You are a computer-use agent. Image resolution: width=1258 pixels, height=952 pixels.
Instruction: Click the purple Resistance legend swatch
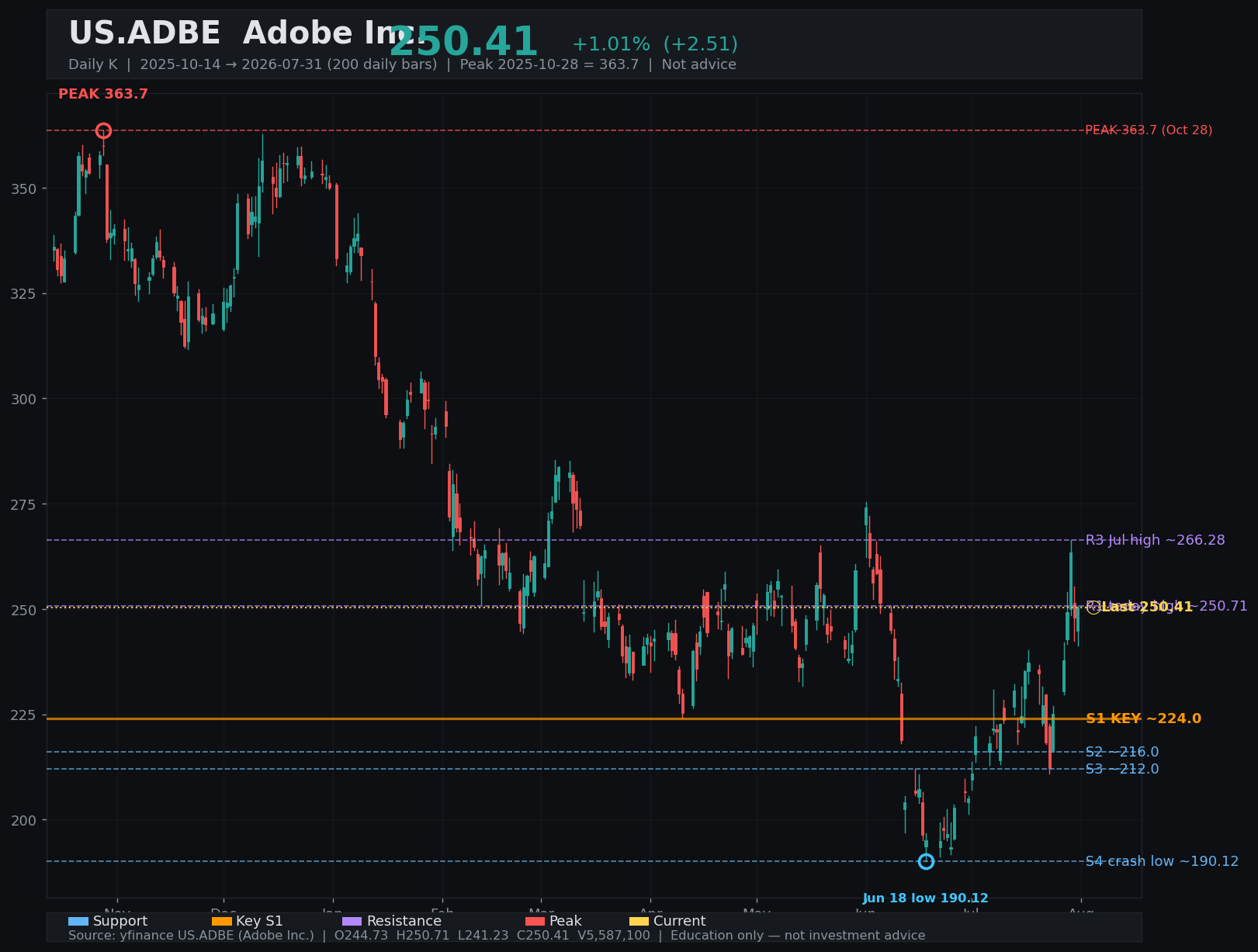(x=352, y=921)
